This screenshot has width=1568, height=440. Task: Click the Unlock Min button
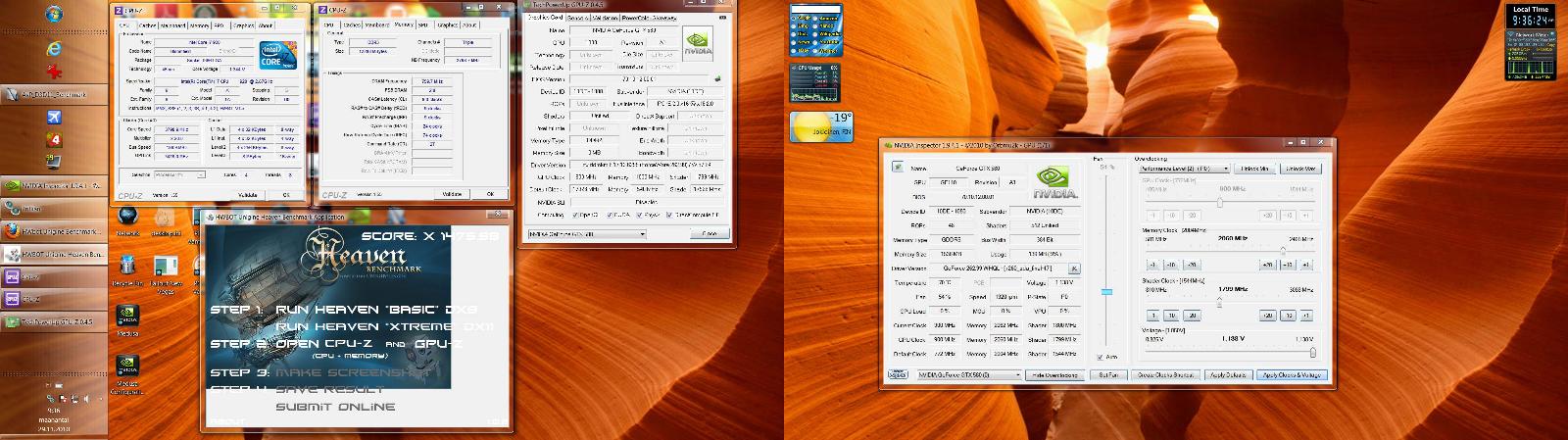point(1255,169)
